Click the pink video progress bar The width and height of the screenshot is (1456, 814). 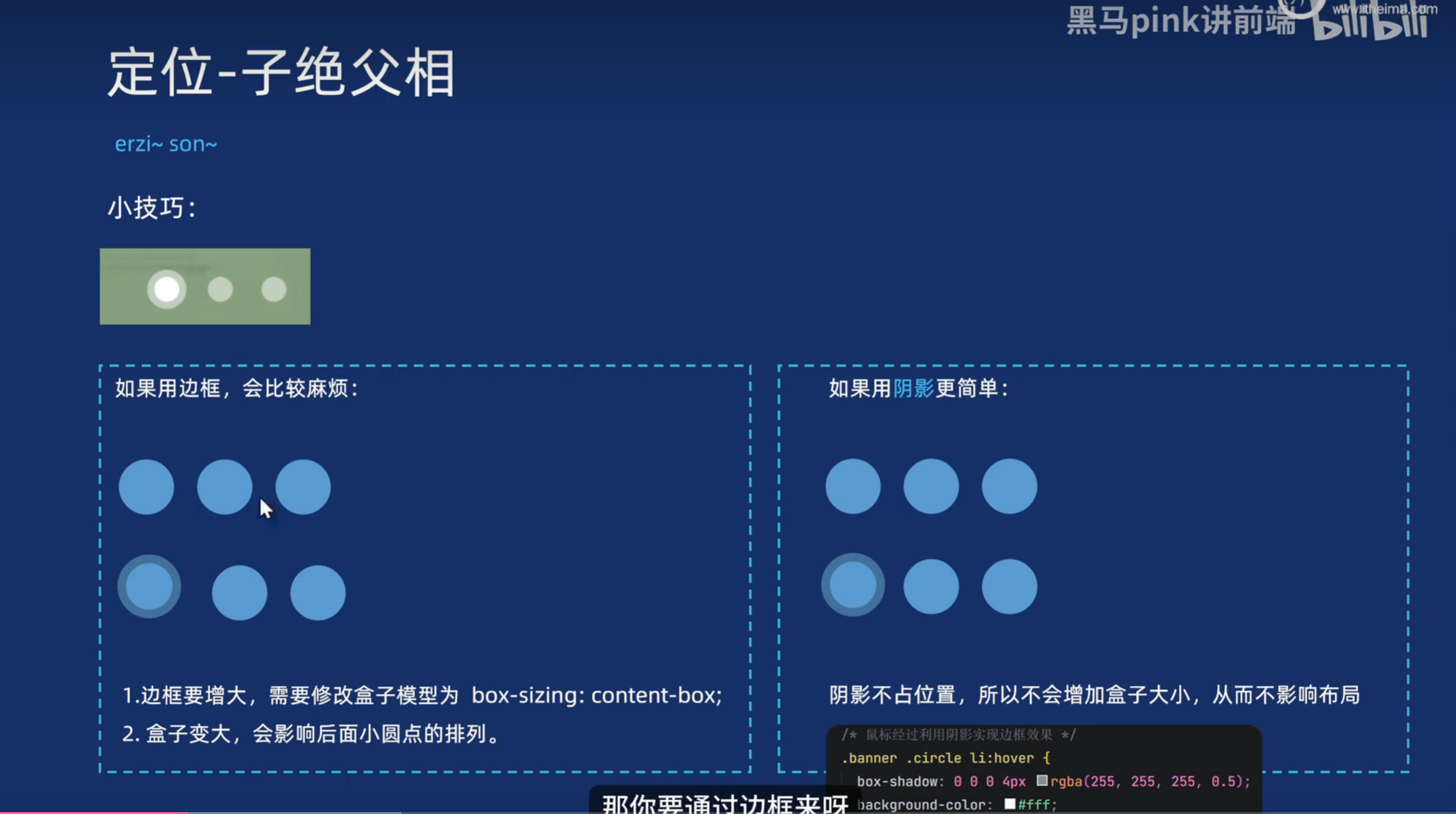pos(93,812)
